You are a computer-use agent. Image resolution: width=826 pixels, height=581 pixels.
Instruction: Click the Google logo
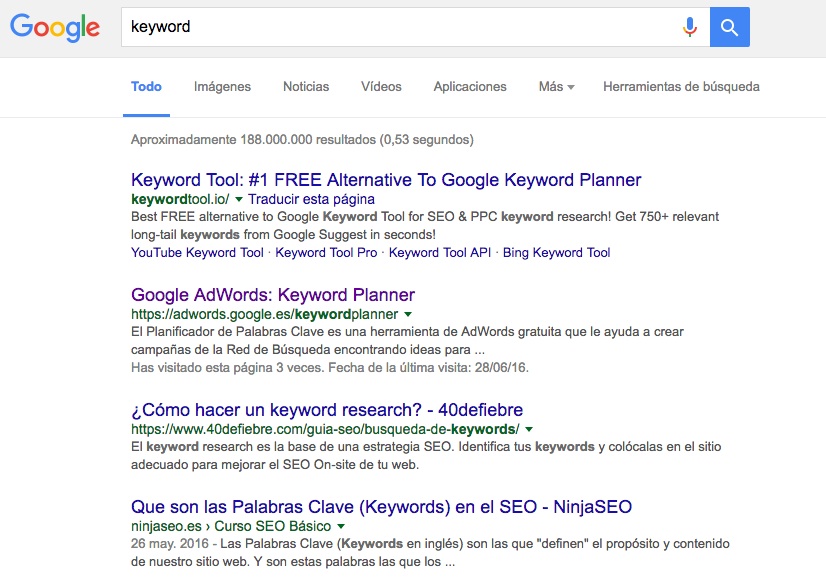click(55, 27)
